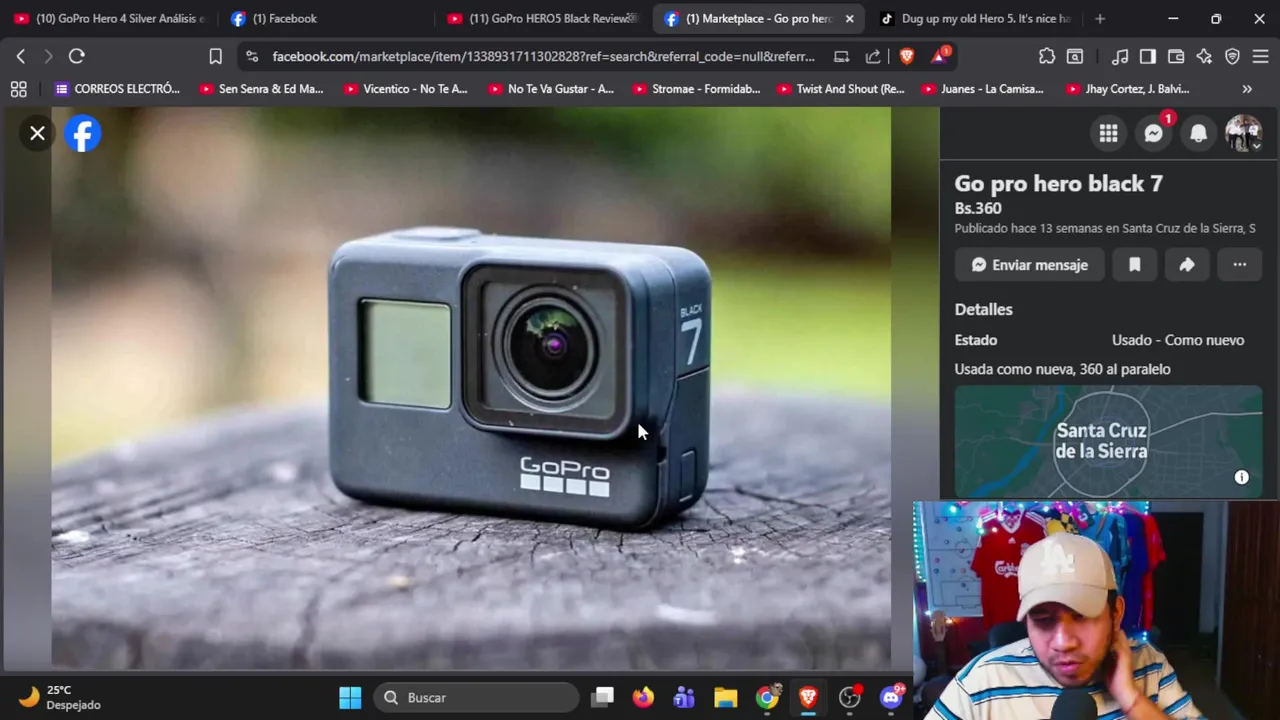Switch to the (1) Facebook tab
This screenshot has width=1280, height=720.
coord(326,18)
